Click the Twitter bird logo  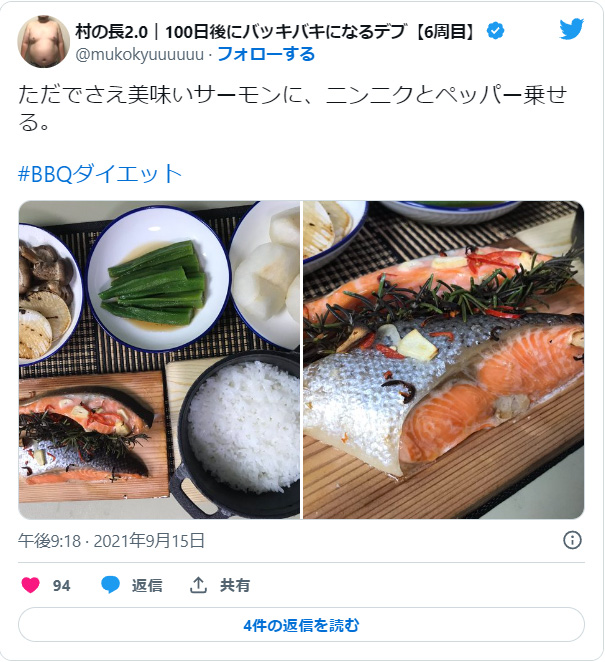tap(571, 29)
